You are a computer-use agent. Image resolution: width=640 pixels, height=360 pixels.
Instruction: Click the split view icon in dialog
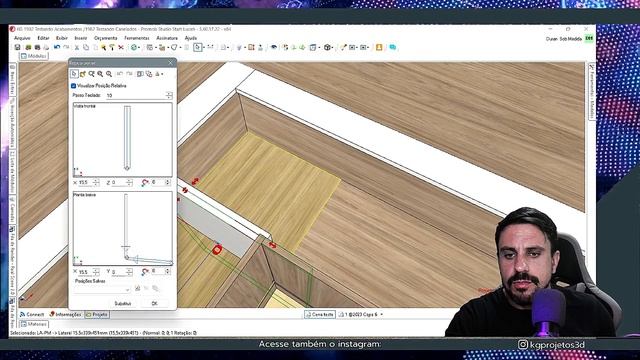point(140,74)
